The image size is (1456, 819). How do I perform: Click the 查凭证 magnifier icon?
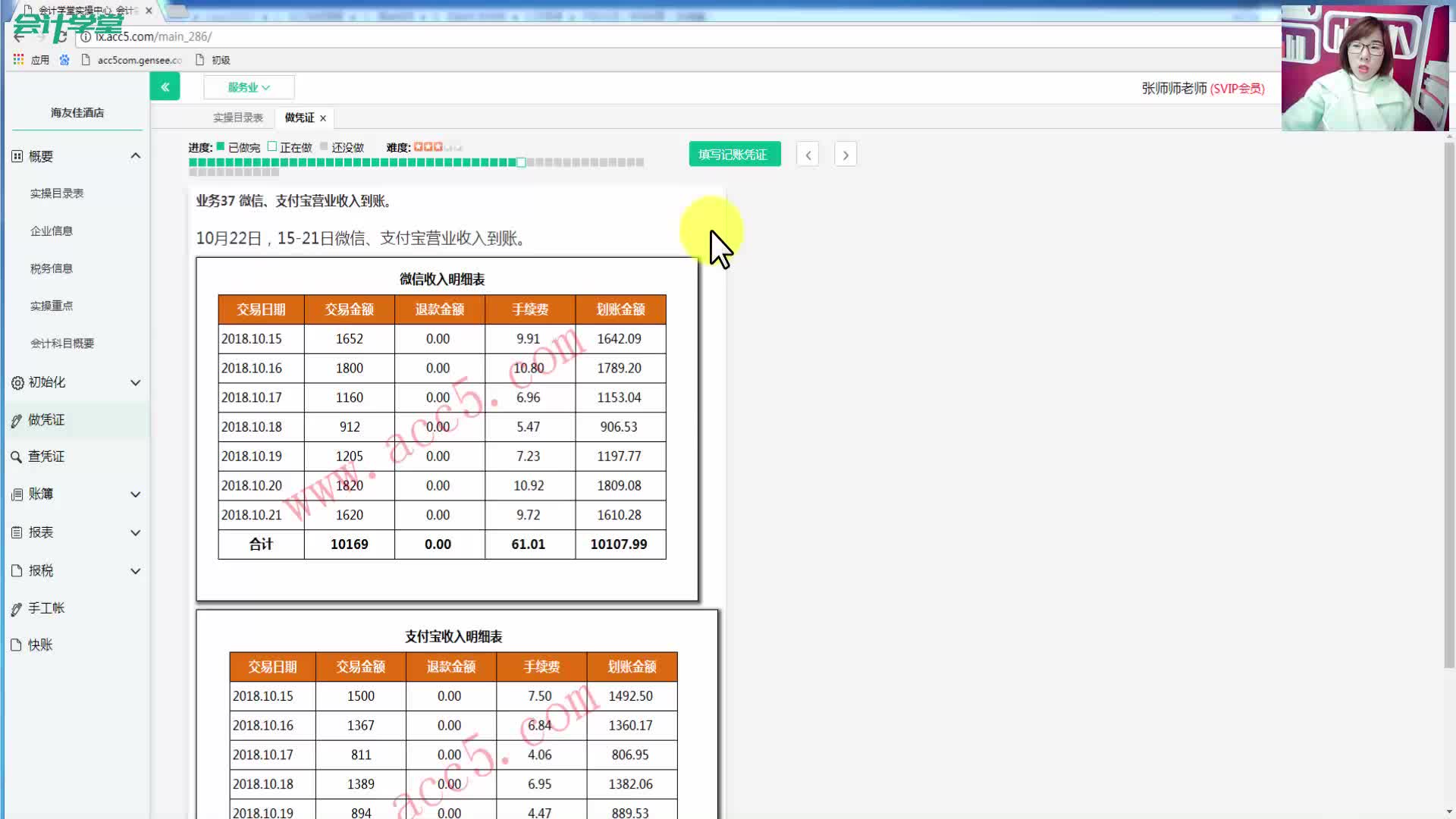point(17,457)
